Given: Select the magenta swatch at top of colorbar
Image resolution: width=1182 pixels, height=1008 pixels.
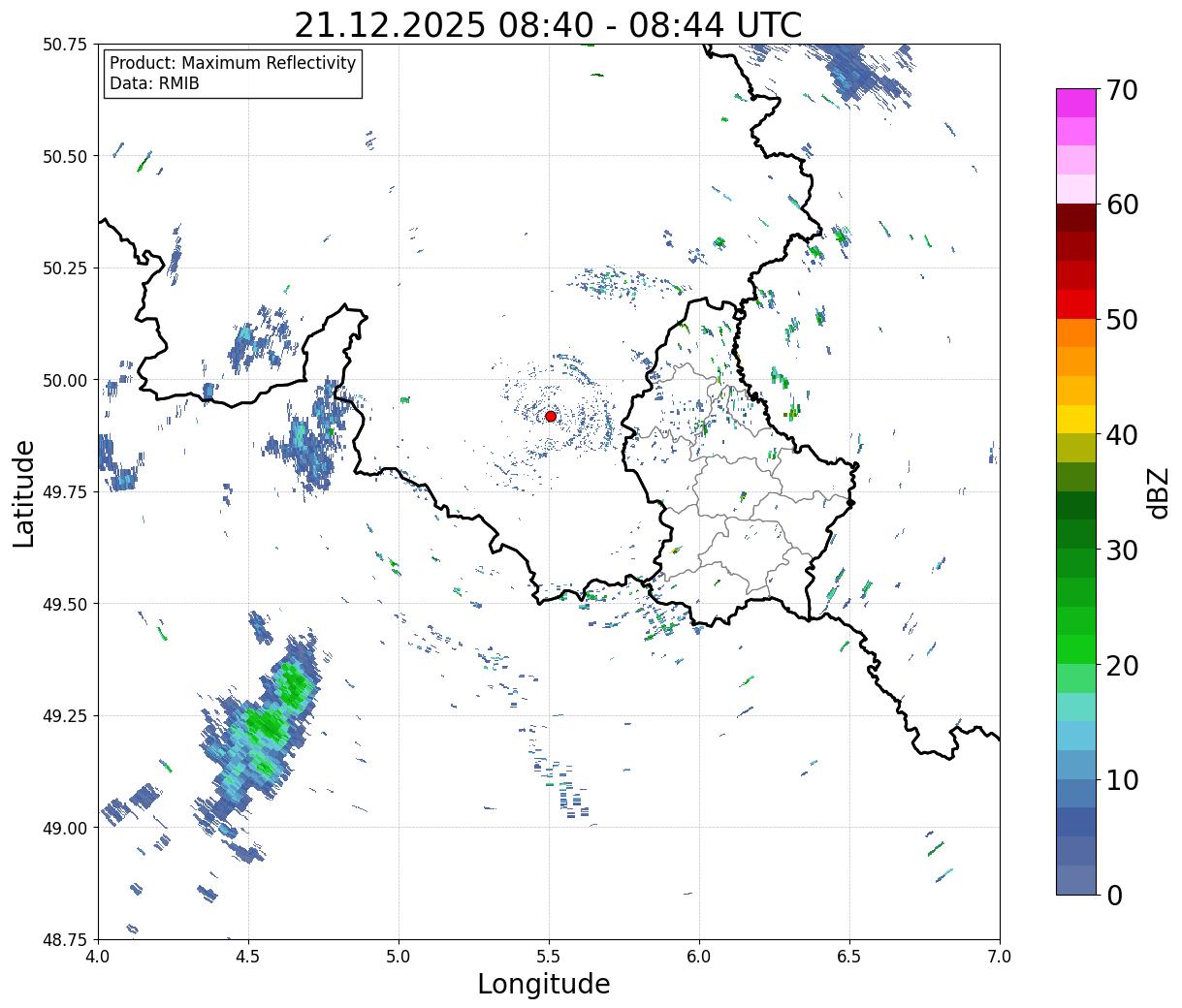Looking at the screenshot, I should (x=1075, y=103).
